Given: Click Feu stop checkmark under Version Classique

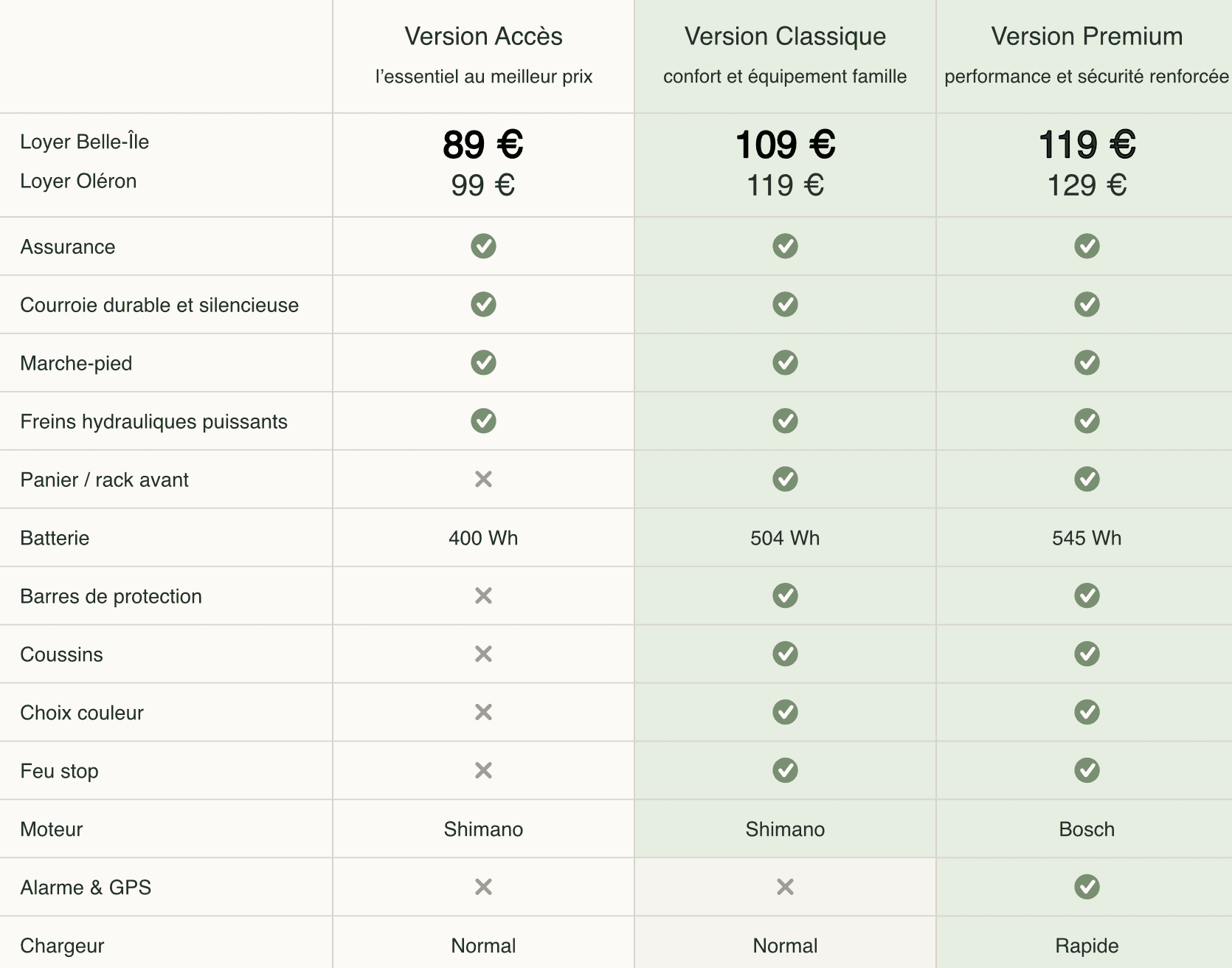Looking at the screenshot, I should (785, 770).
